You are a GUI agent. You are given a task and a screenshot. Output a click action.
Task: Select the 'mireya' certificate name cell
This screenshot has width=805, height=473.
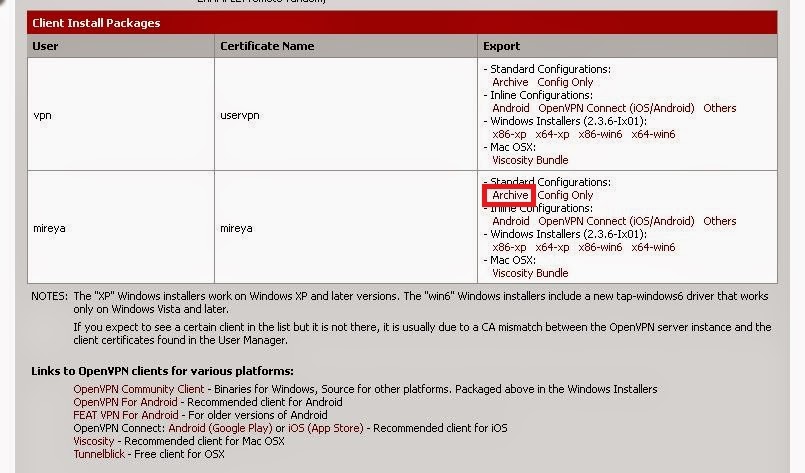(346, 228)
